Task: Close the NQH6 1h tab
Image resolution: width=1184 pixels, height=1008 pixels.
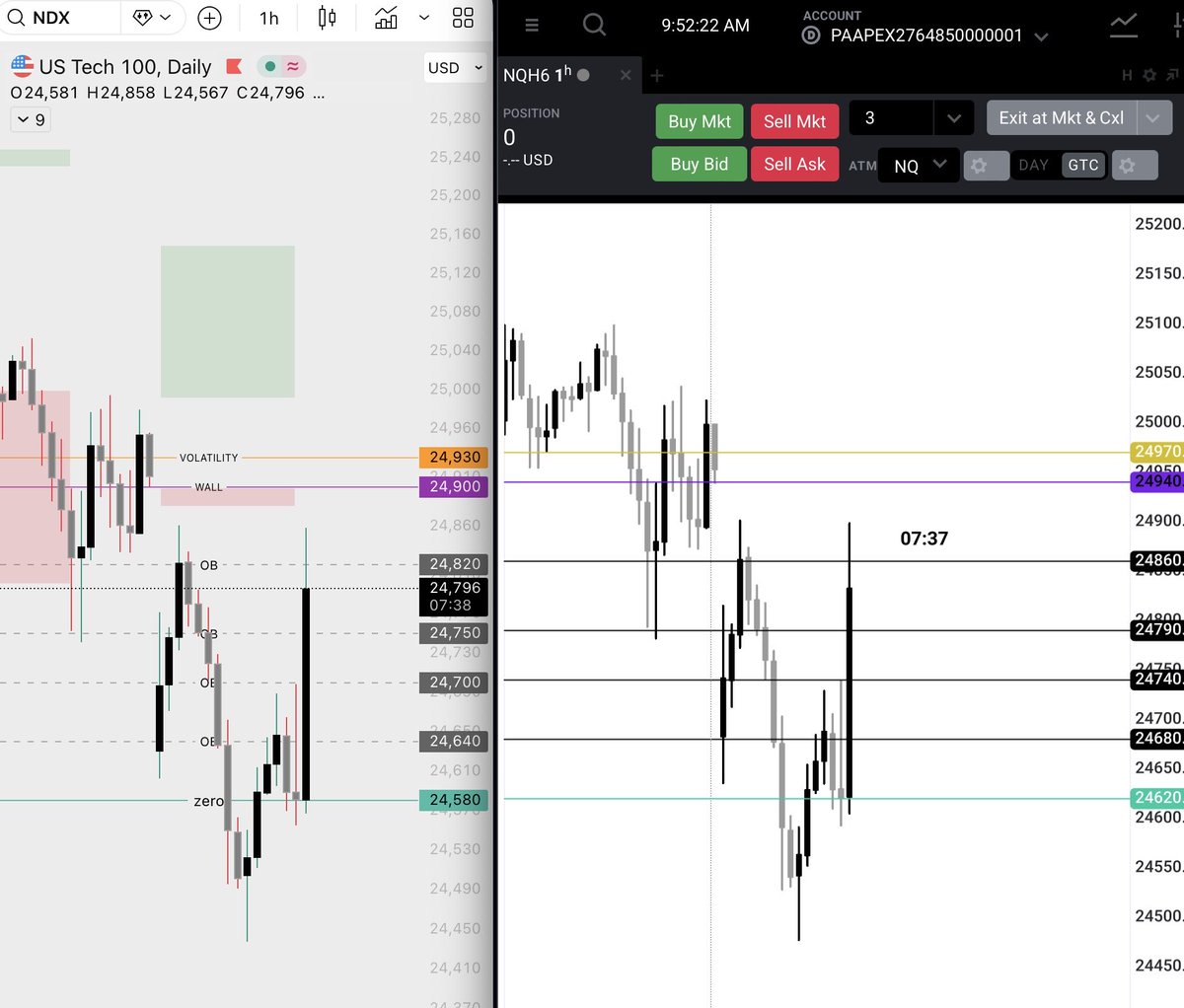Action: pyautogui.click(x=625, y=75)
